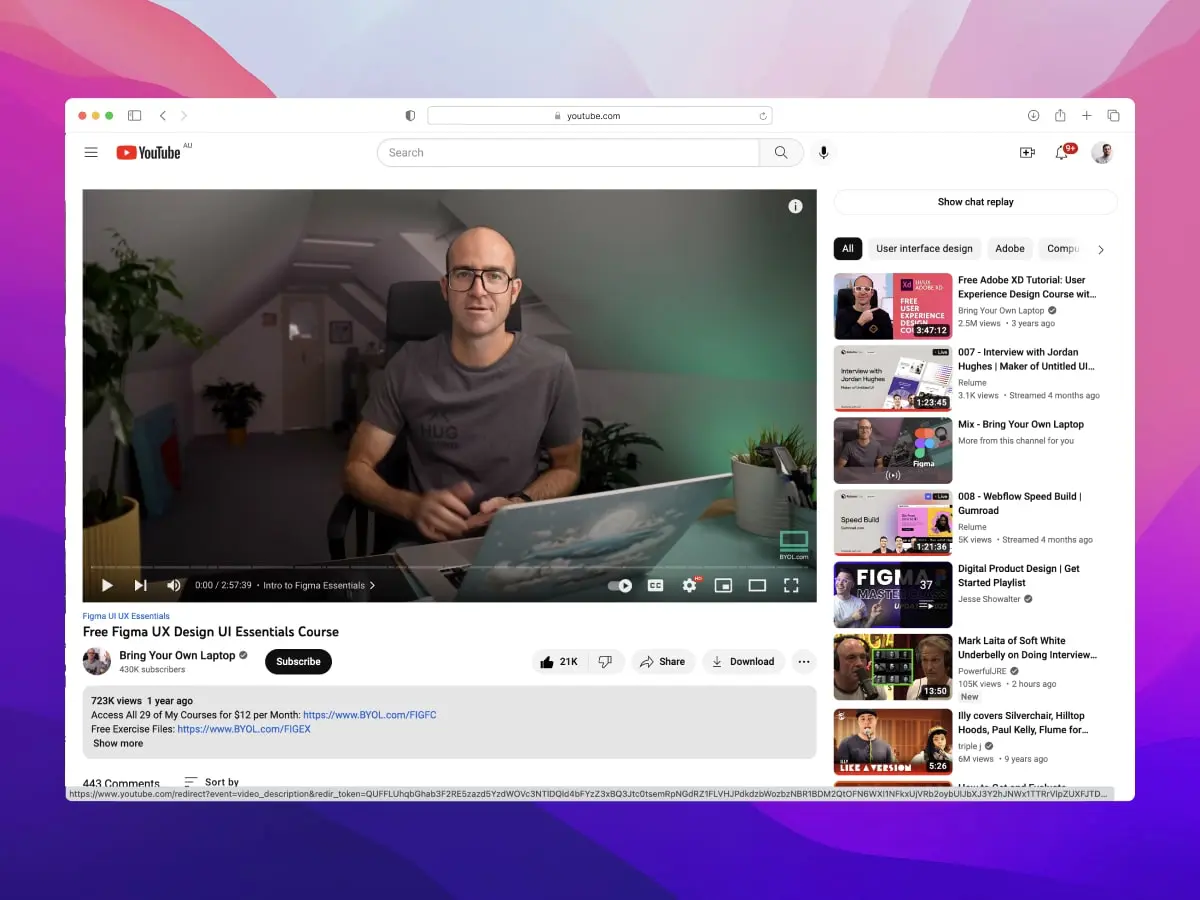Enable the miniplayer
Image resolution: width=1200 pixels, height=900 pixels.
coord(723,586)
